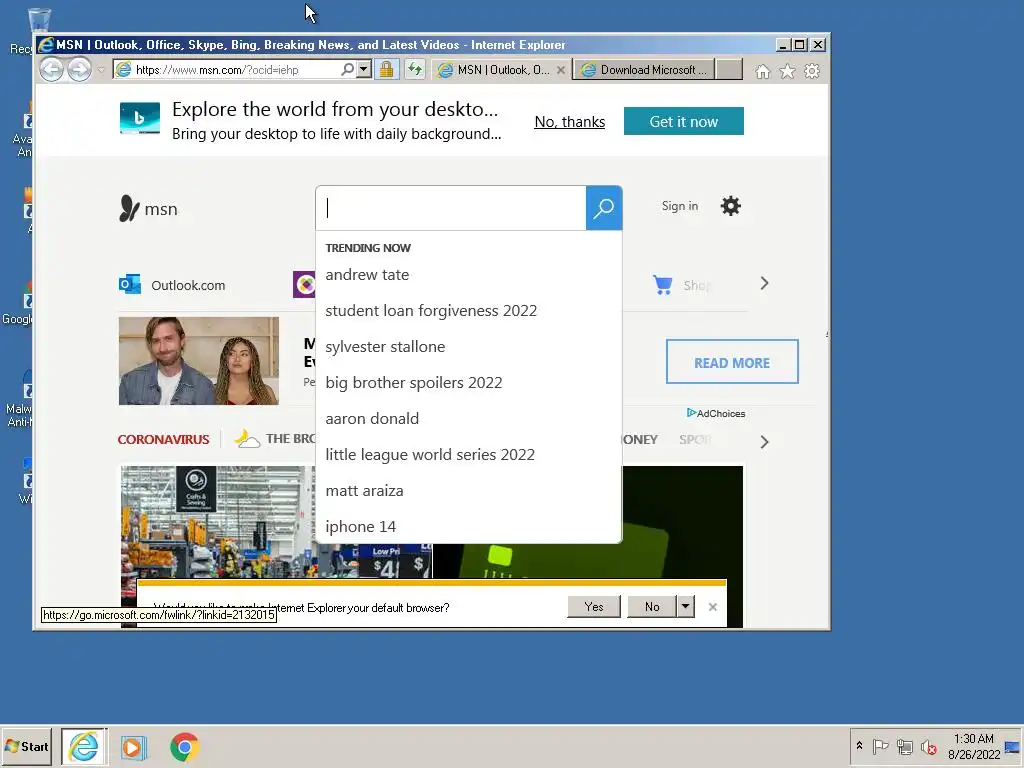Screen dimensions: 1024x768
Task: Select suggestion big brother spoilers 2022
Action: coord(414,383)
